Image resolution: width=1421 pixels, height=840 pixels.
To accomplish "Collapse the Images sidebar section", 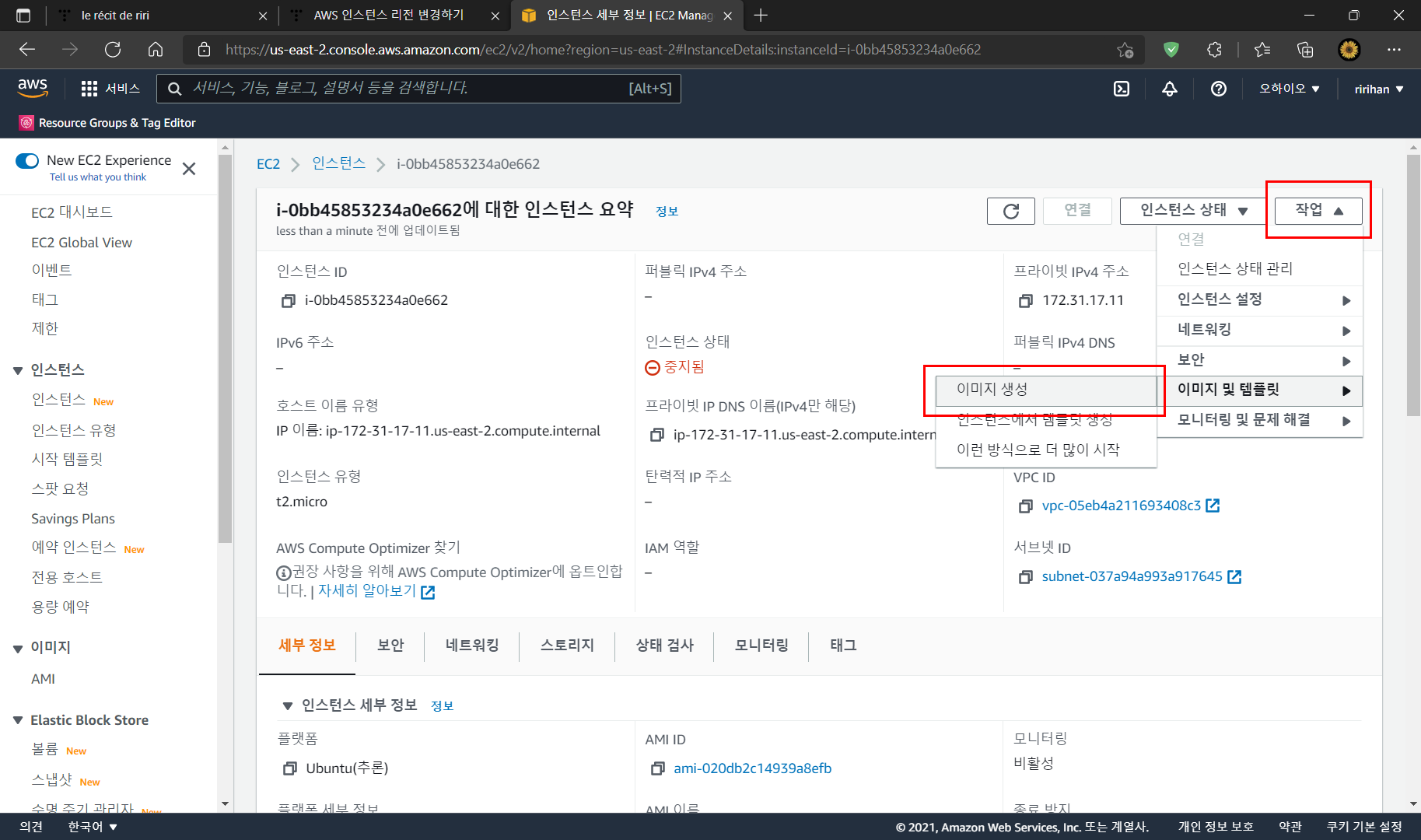I will click(18, 648).
